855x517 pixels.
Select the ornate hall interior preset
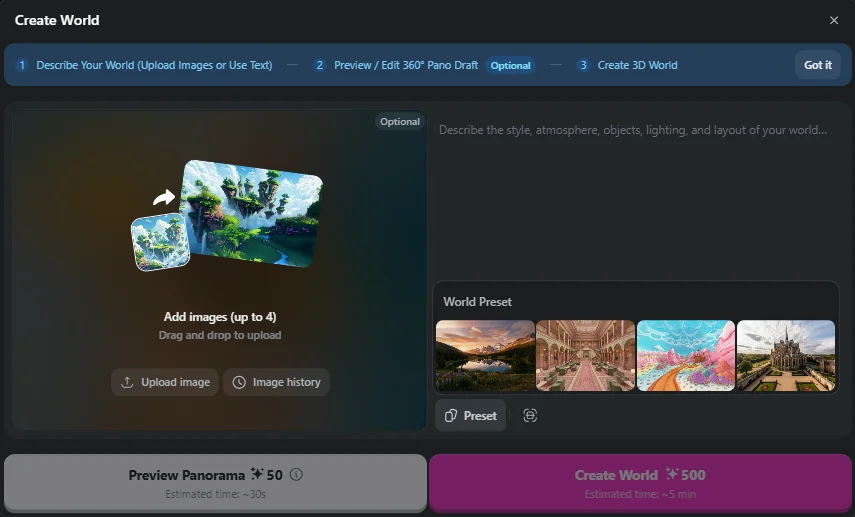[x=586, y=356]
